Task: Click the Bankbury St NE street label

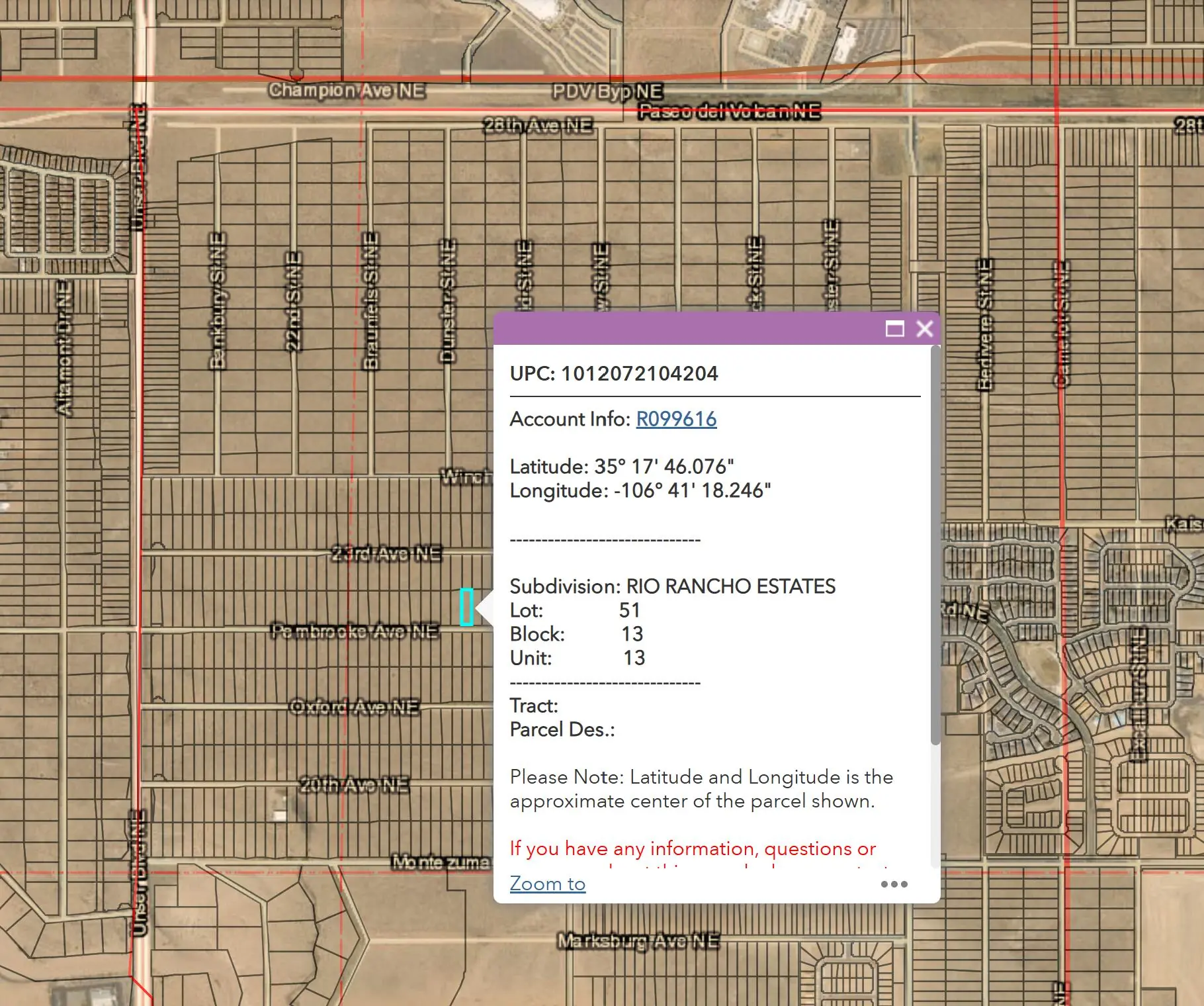Action: [x=218, y=300]
